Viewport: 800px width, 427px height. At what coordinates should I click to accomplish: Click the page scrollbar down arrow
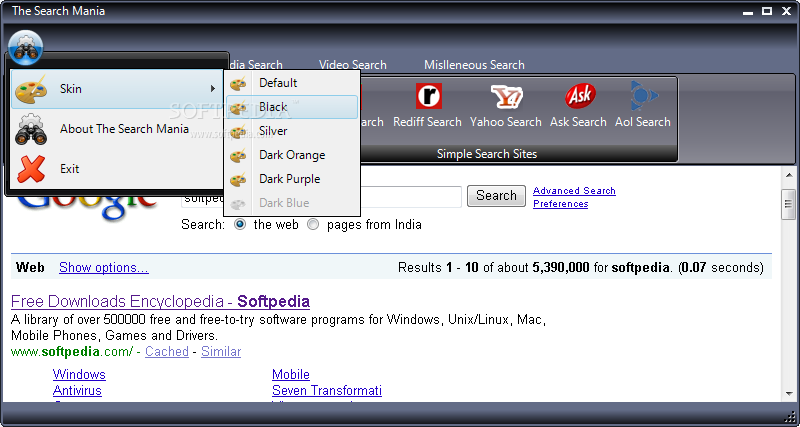coord(789,393)
